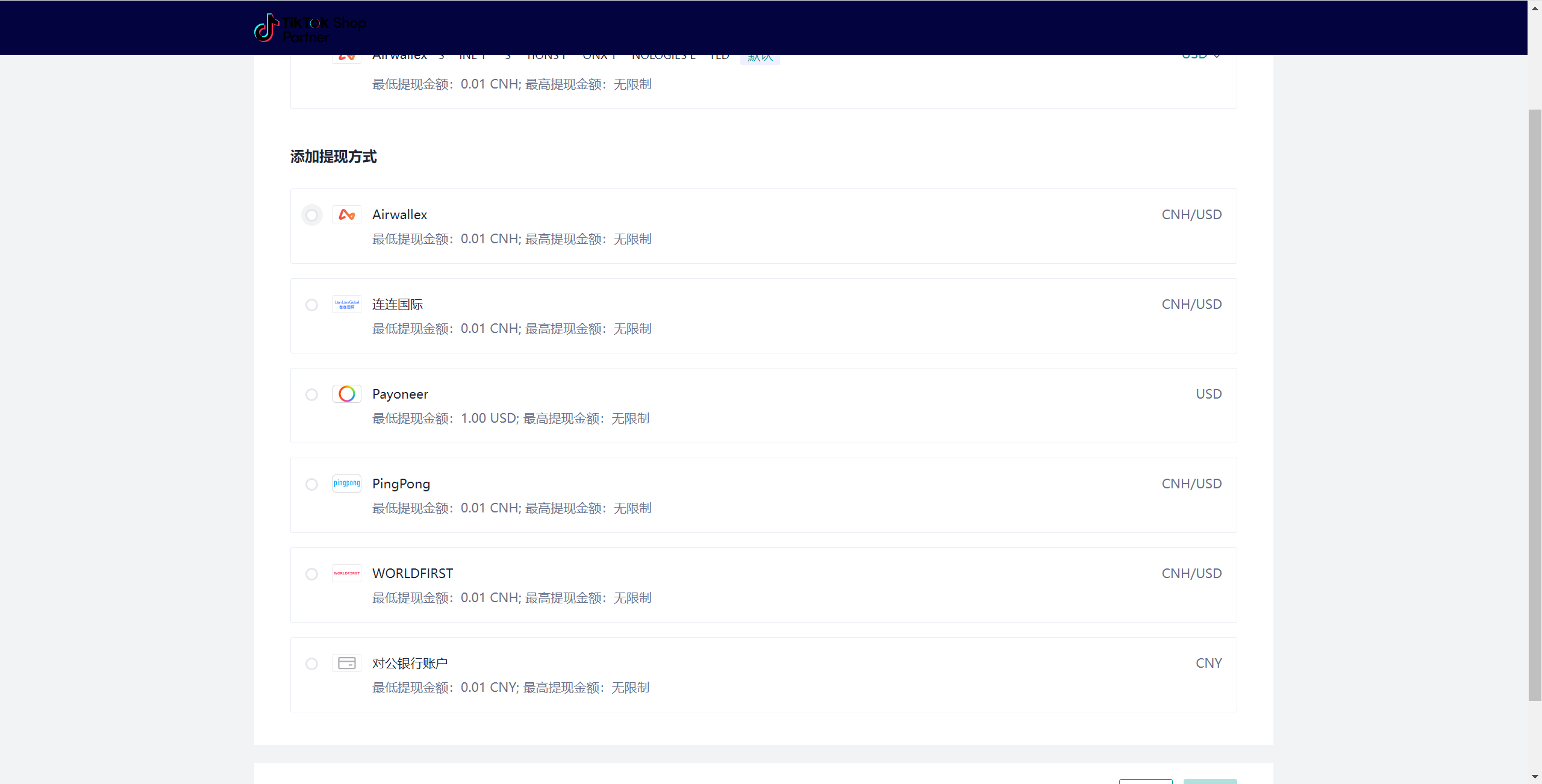Click the WORLDFIRST method name
The height and width of the screenshot is (784, 1542).
pyautogui.click(x=412, y=574)
